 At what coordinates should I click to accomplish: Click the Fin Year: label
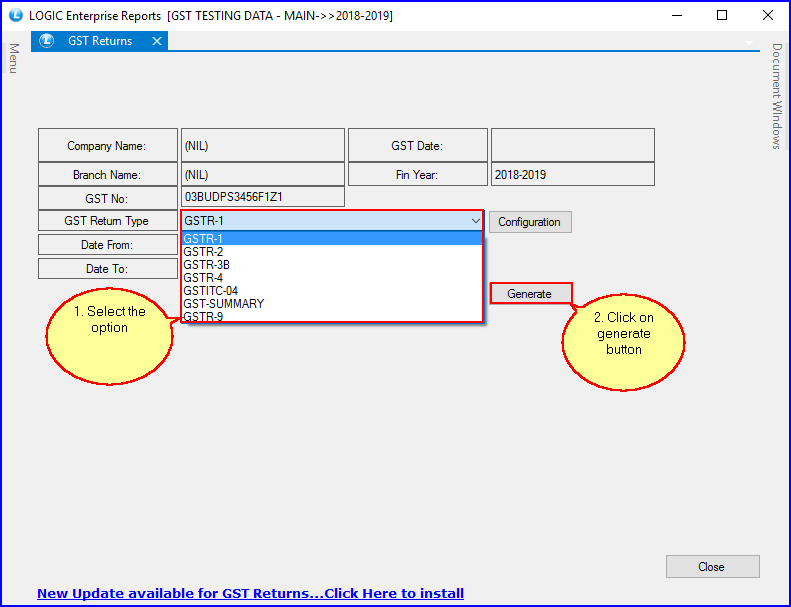418,175
